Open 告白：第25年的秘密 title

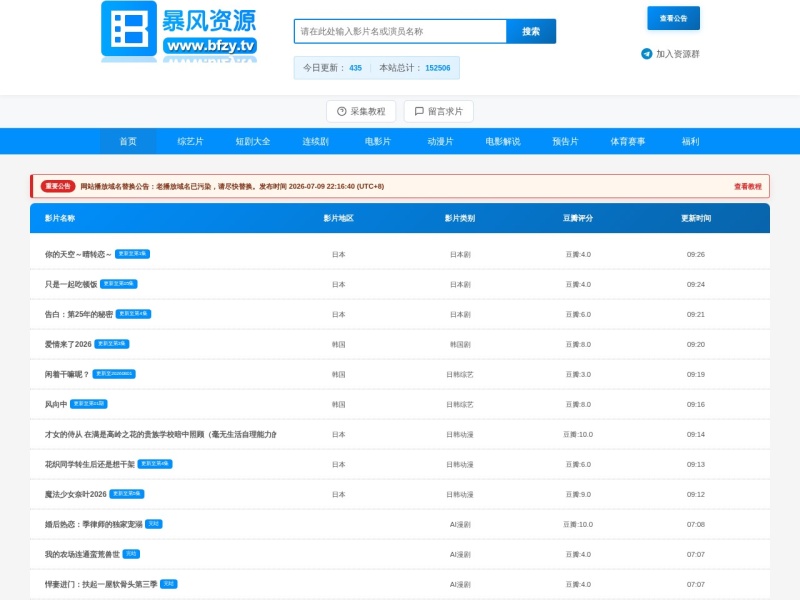point(79,314)
